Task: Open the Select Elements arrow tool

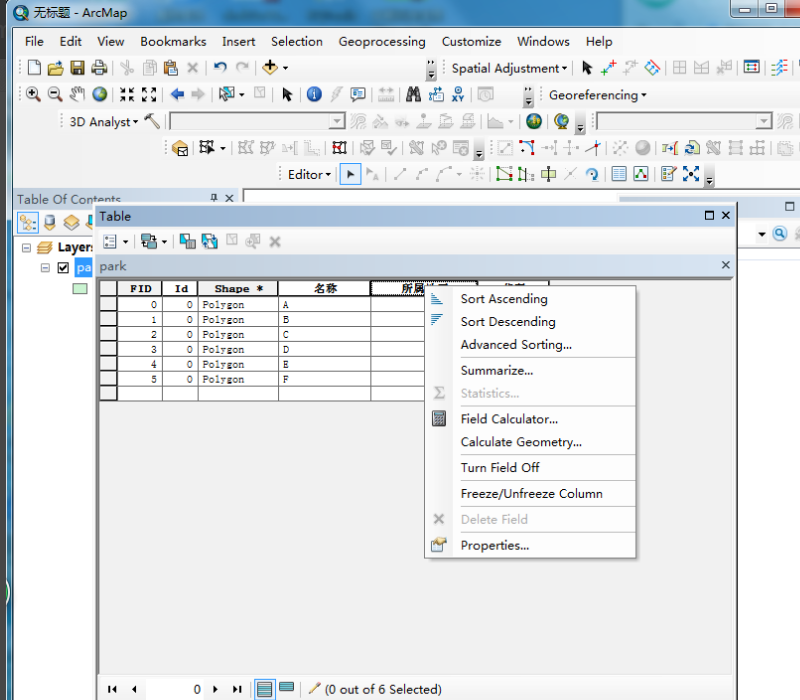Action: pos(287,94)
